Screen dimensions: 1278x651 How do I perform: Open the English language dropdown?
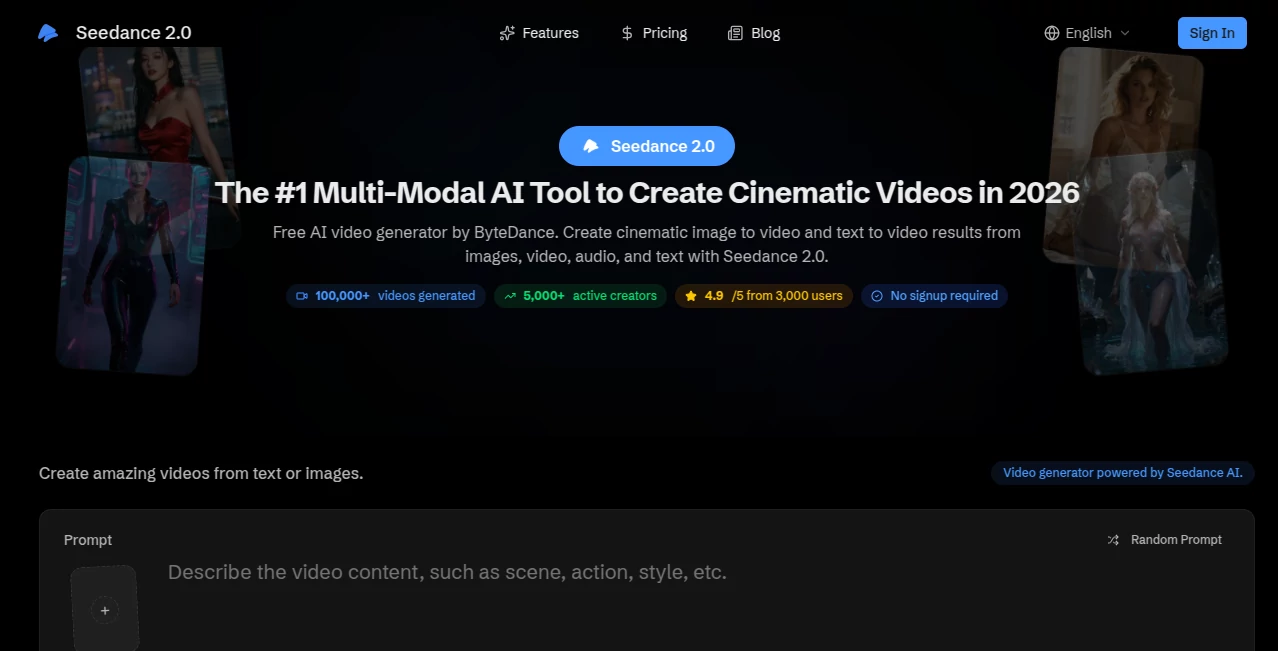click(1087, 32)
